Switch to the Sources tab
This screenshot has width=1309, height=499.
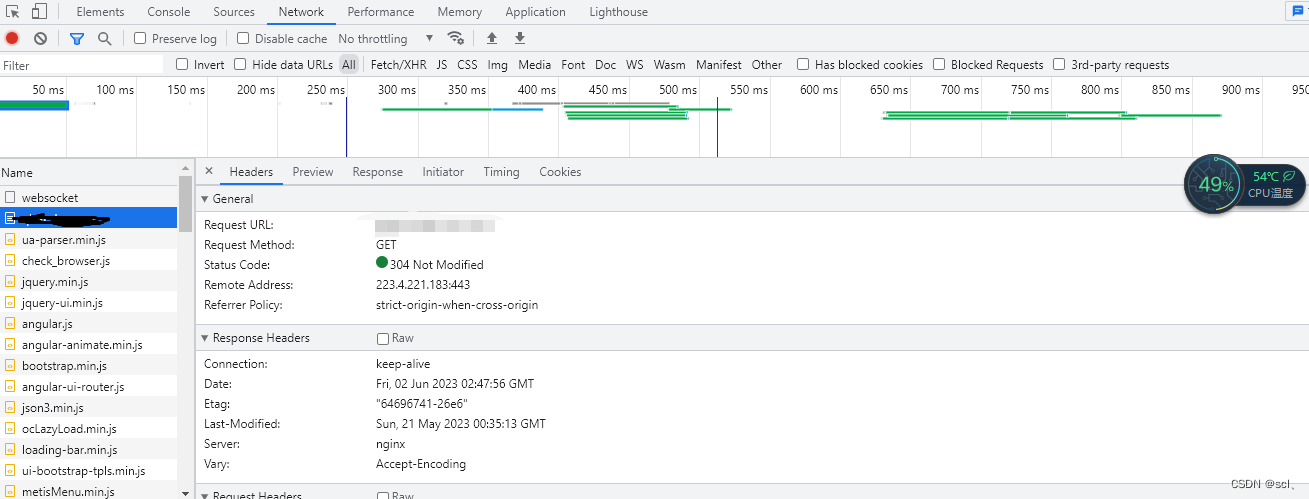click(x=234, y=12)
